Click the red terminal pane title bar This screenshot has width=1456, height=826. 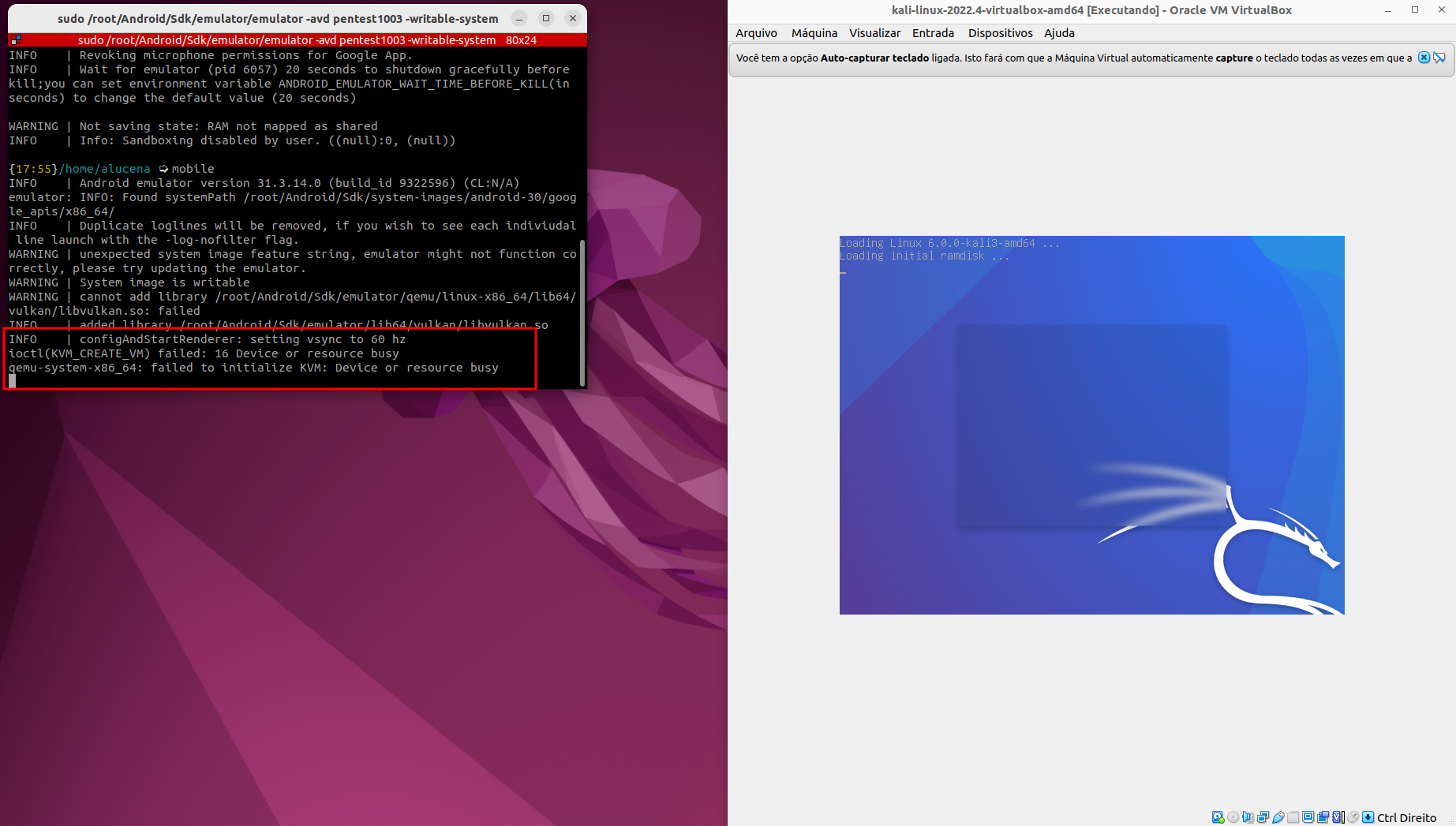click(x=298, y=39)
